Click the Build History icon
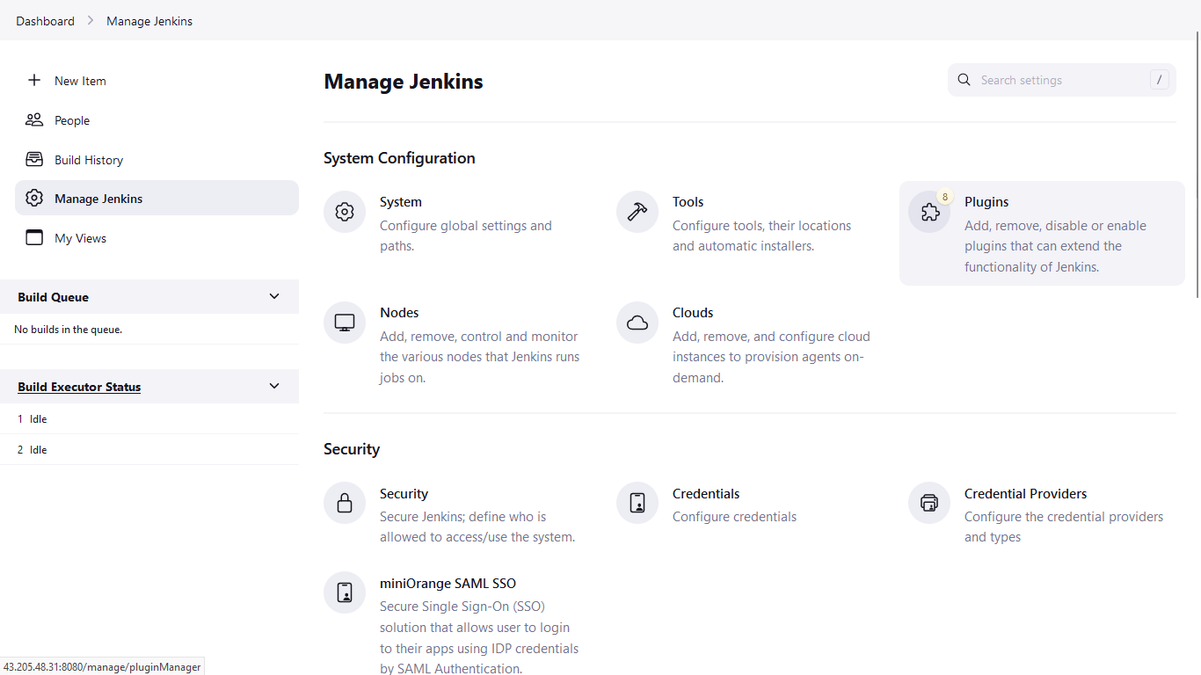 click(34, 159)
